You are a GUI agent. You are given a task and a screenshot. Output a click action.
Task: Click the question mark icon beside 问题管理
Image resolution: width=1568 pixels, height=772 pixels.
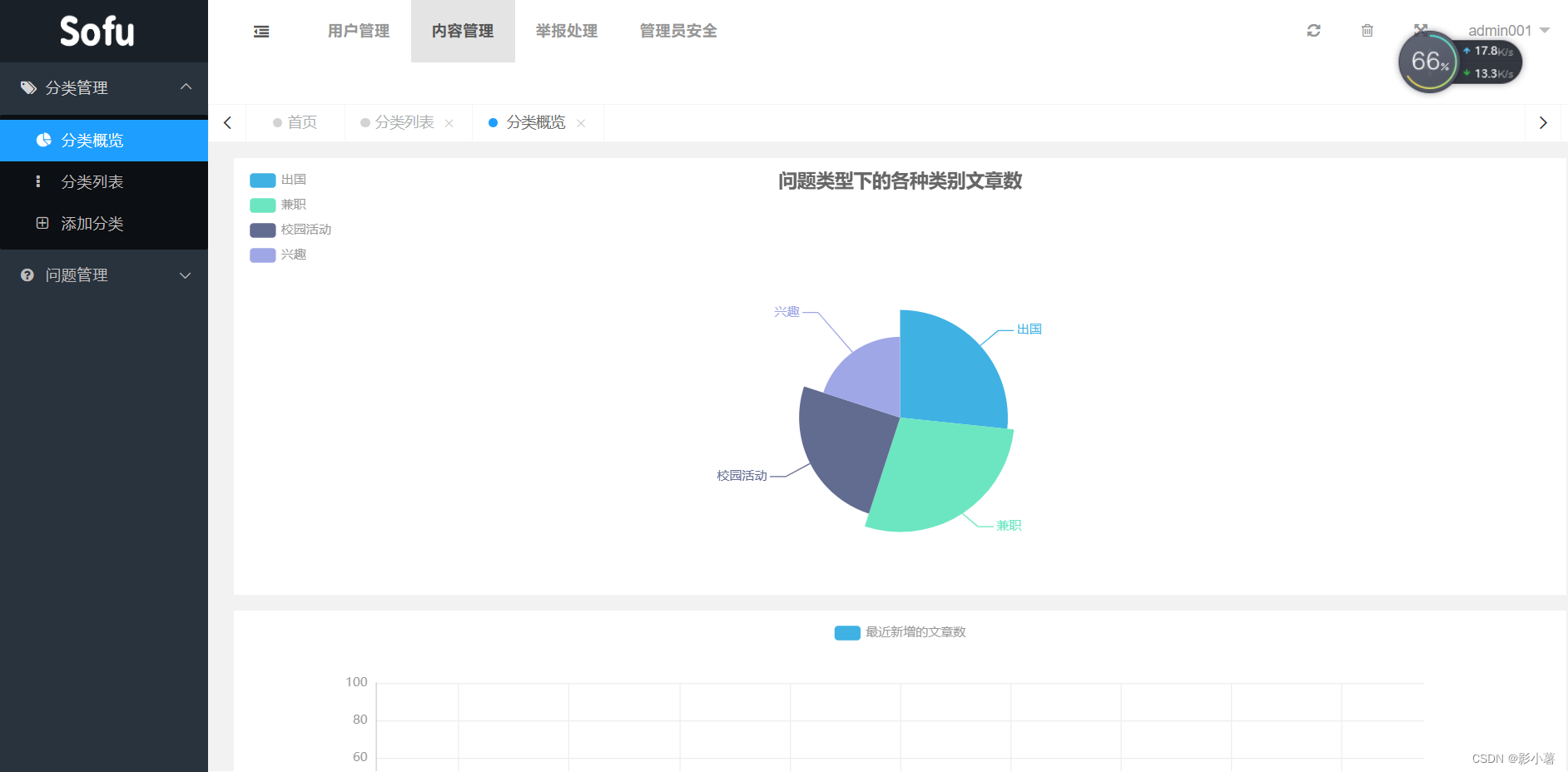click(x=27, y=275)
